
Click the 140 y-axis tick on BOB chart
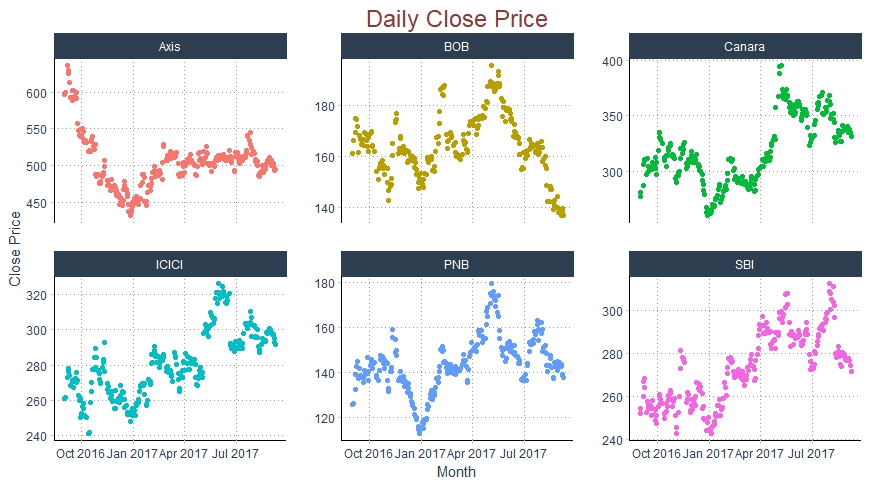click(323, 208)
